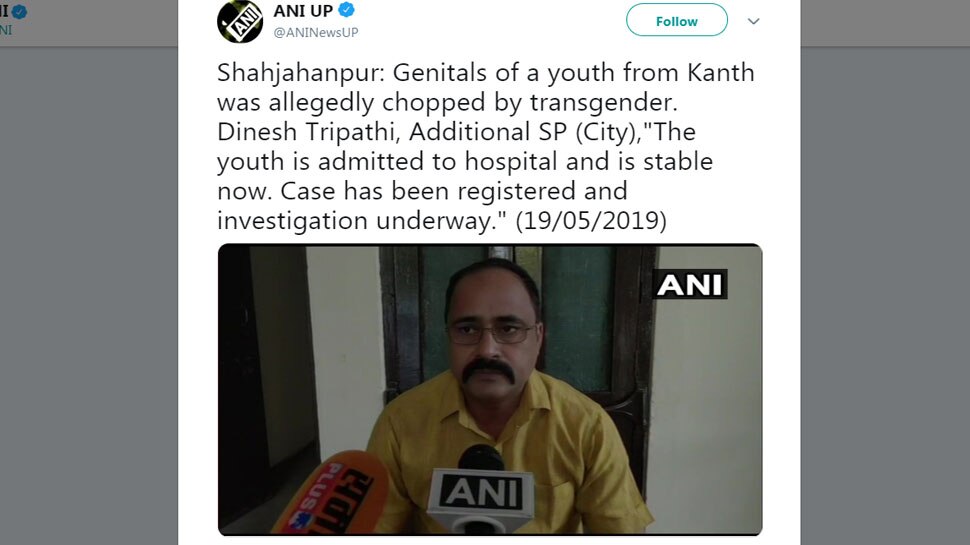Click the blue verified badge beside ANI UP
This screenshot has height=545, width=970.
[346, 10]
